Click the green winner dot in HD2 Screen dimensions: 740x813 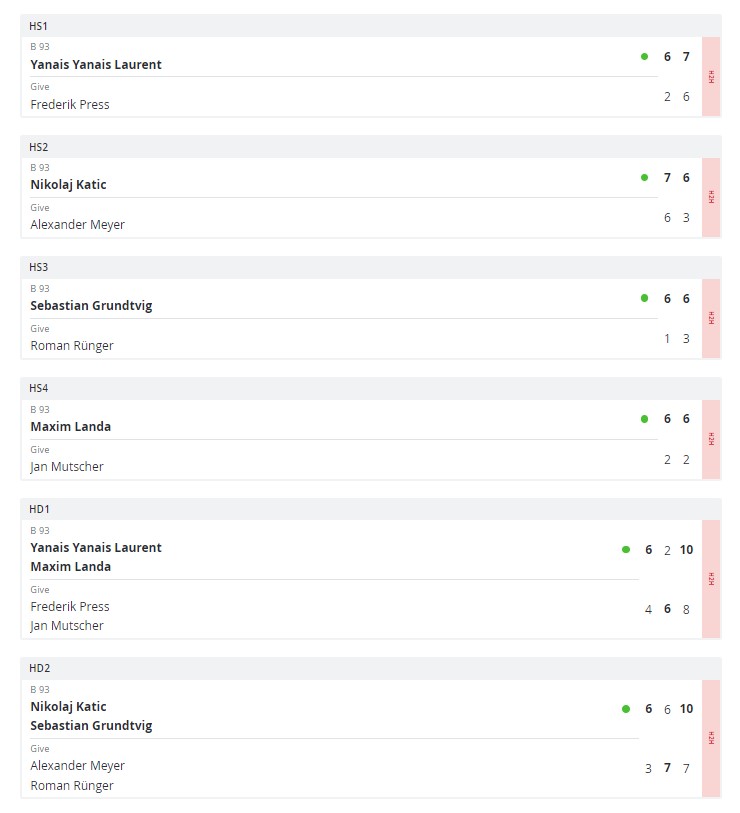tap(626, 709)
